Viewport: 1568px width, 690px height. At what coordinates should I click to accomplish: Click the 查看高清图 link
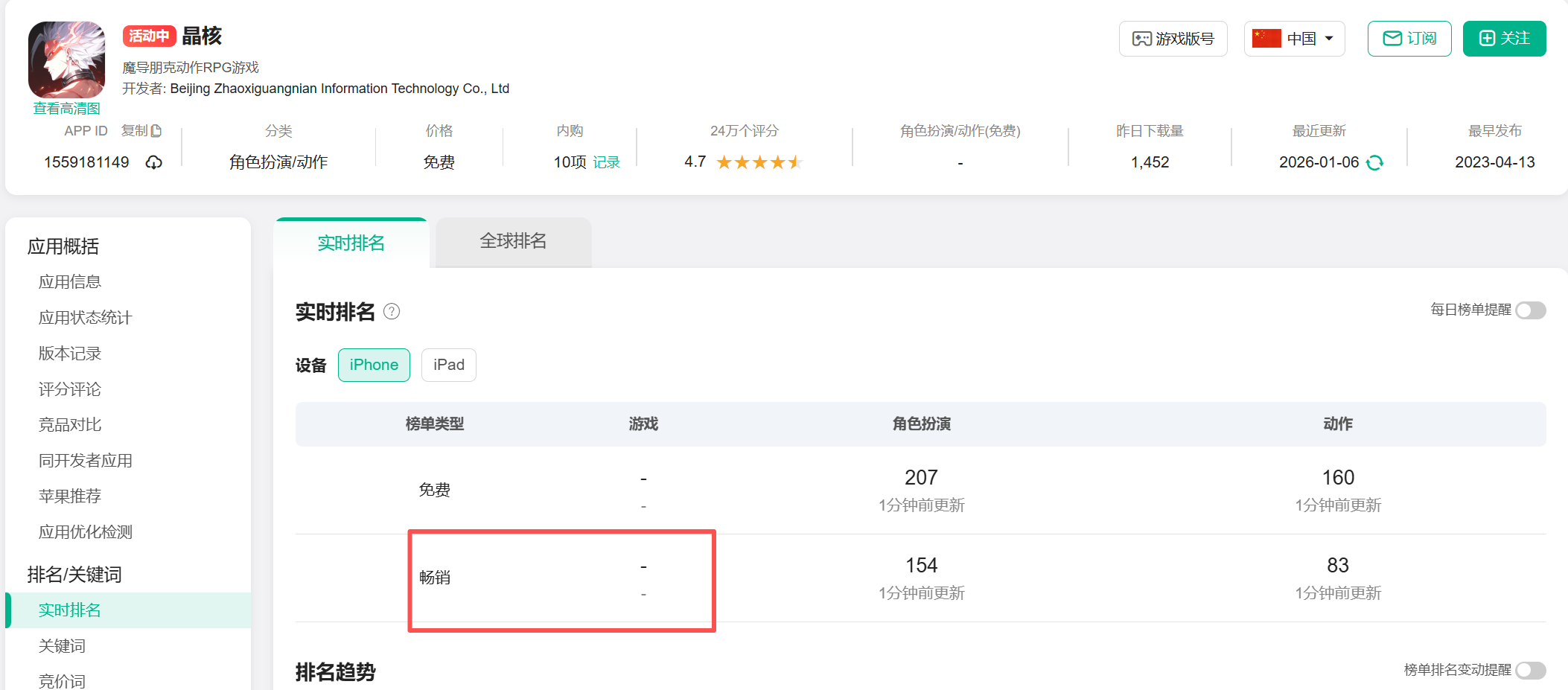point(66,109)
